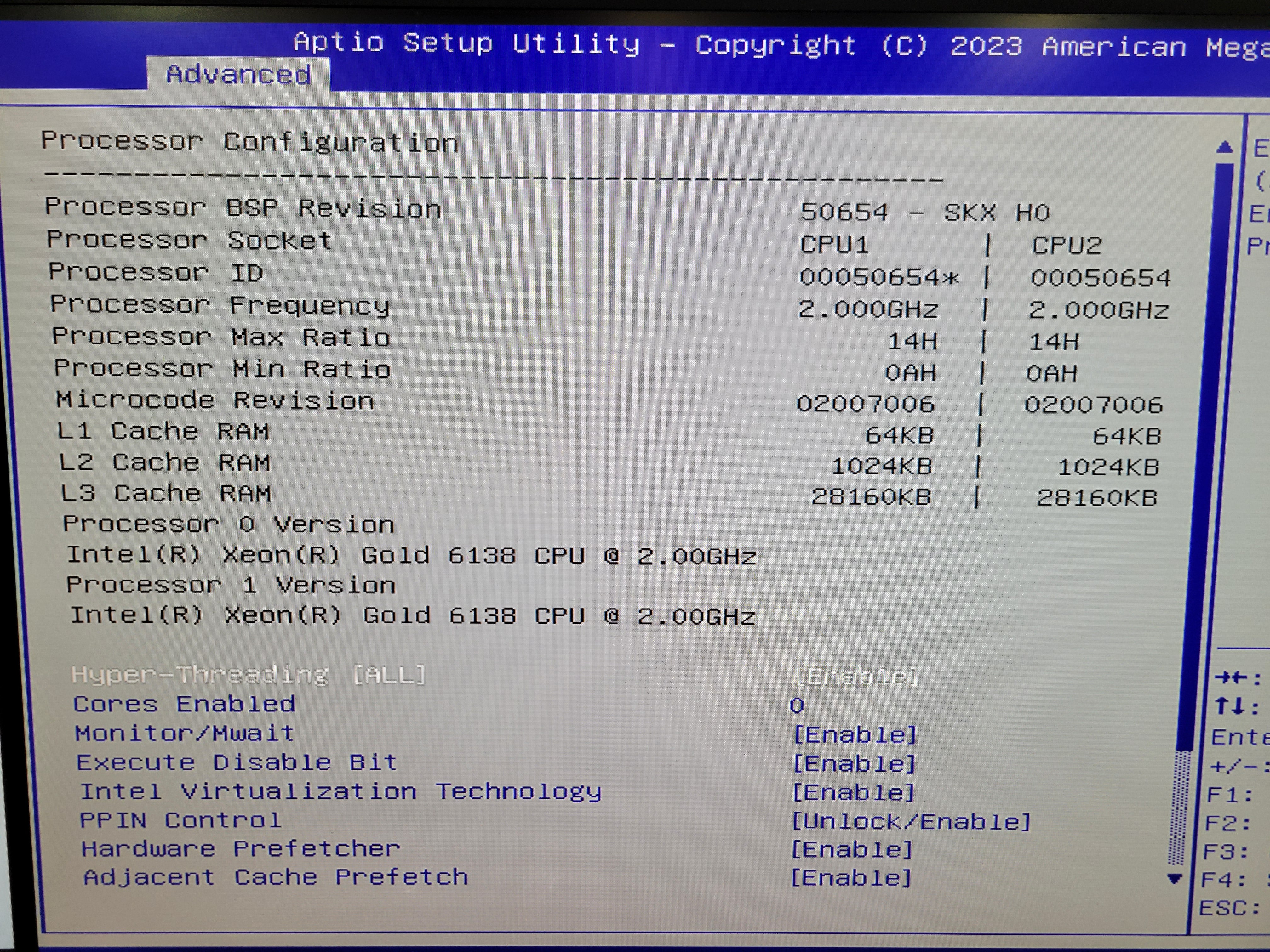Select the Adjacent Cache Prefetch setting
1270x952 pixels.
(x=276, y=877)
